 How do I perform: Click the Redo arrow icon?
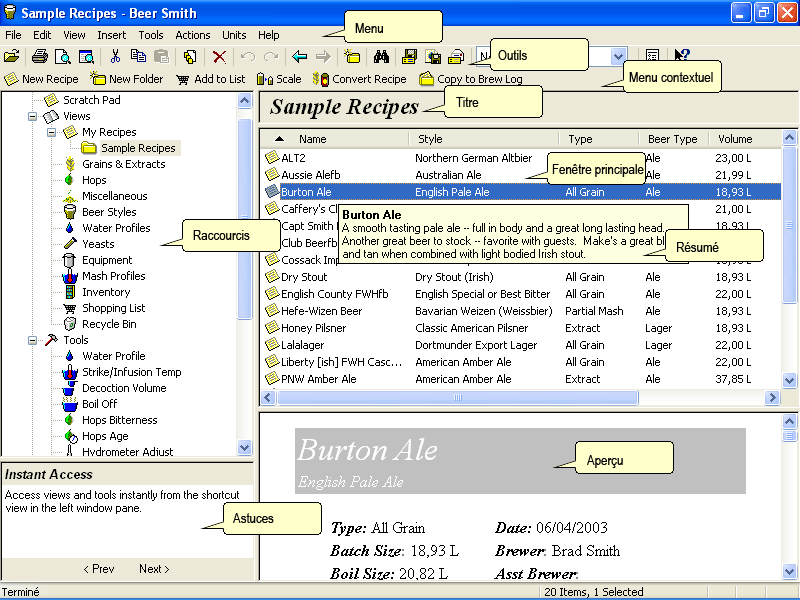(x=271, y=56)
